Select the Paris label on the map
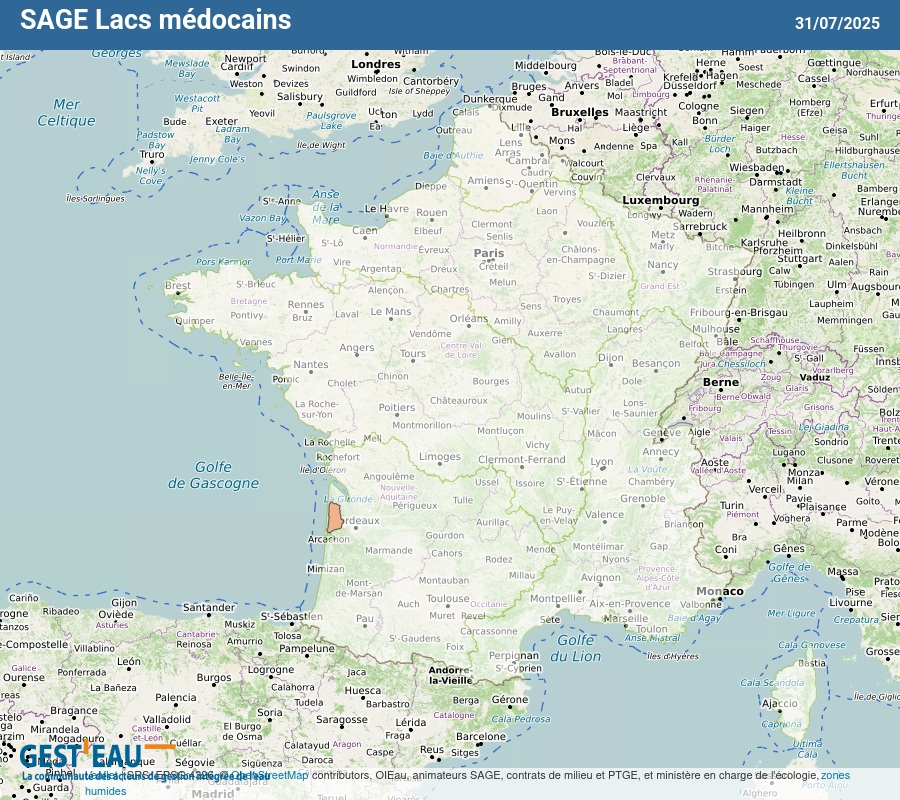Viewport: 900px width, 800px height. pos(489,253)
